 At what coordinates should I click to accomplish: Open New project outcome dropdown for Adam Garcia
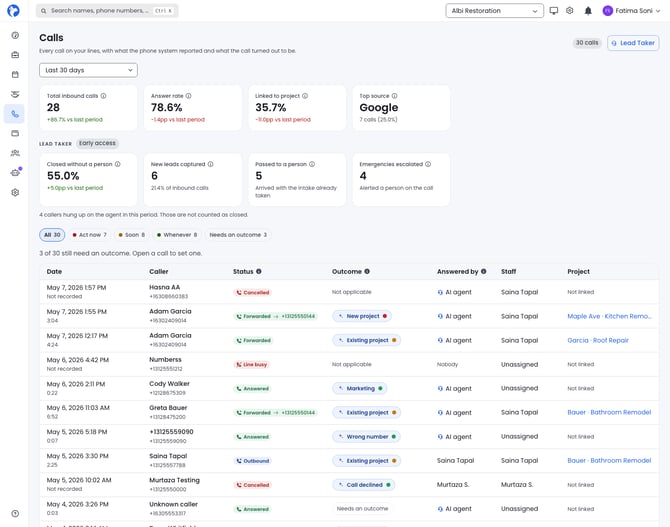pyautogui.click(x=362, y=316)
